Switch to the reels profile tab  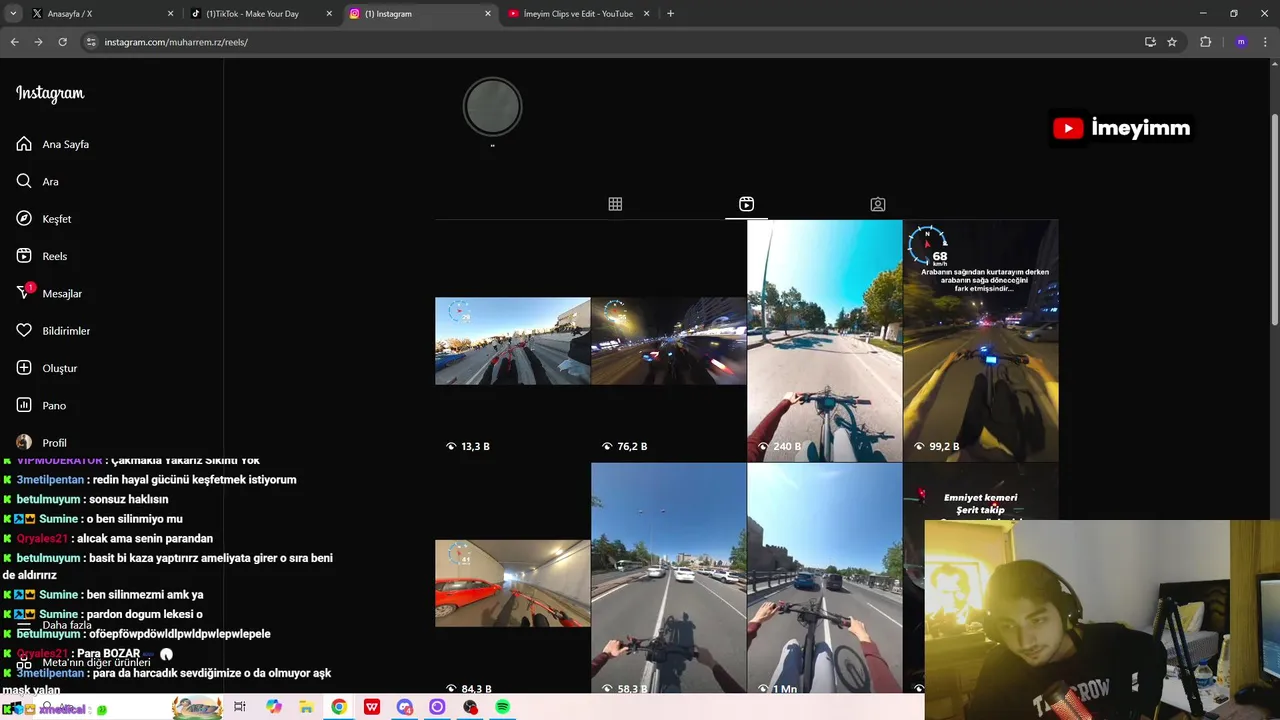[746, 204]
